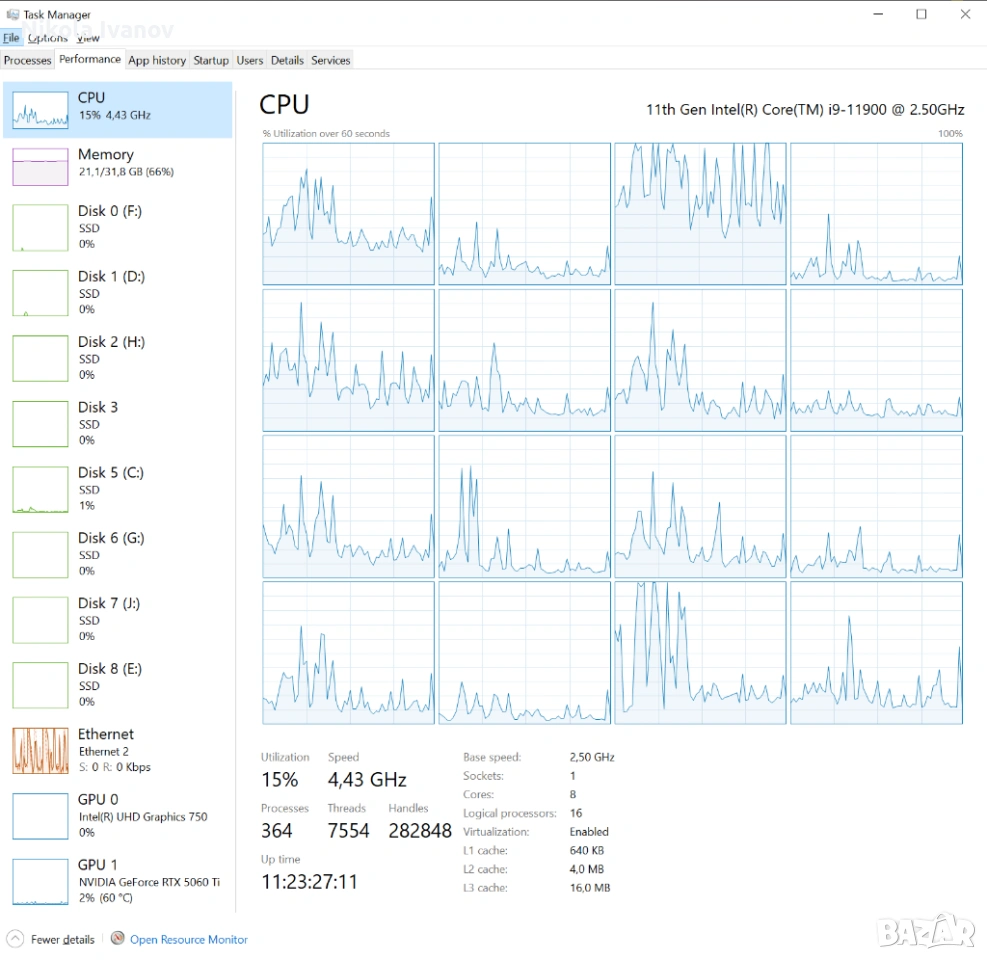Viewport: 987px width, 960px height.
Task: Select the CPU mini graph thumbnail in sidebar
Action: pos(40,112)
